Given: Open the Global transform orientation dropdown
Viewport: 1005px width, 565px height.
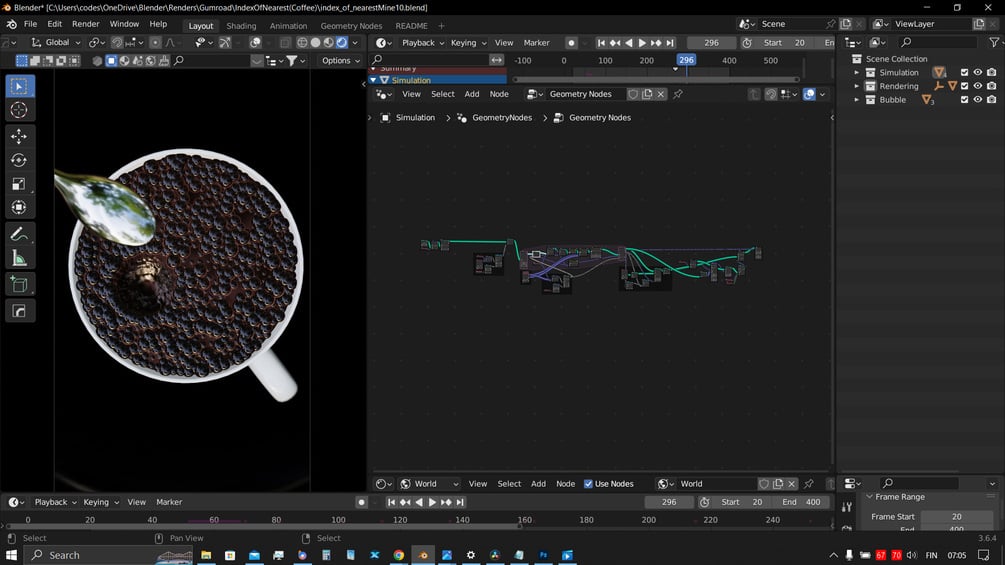Looking at the screenshot, I should tap(56, 43).
